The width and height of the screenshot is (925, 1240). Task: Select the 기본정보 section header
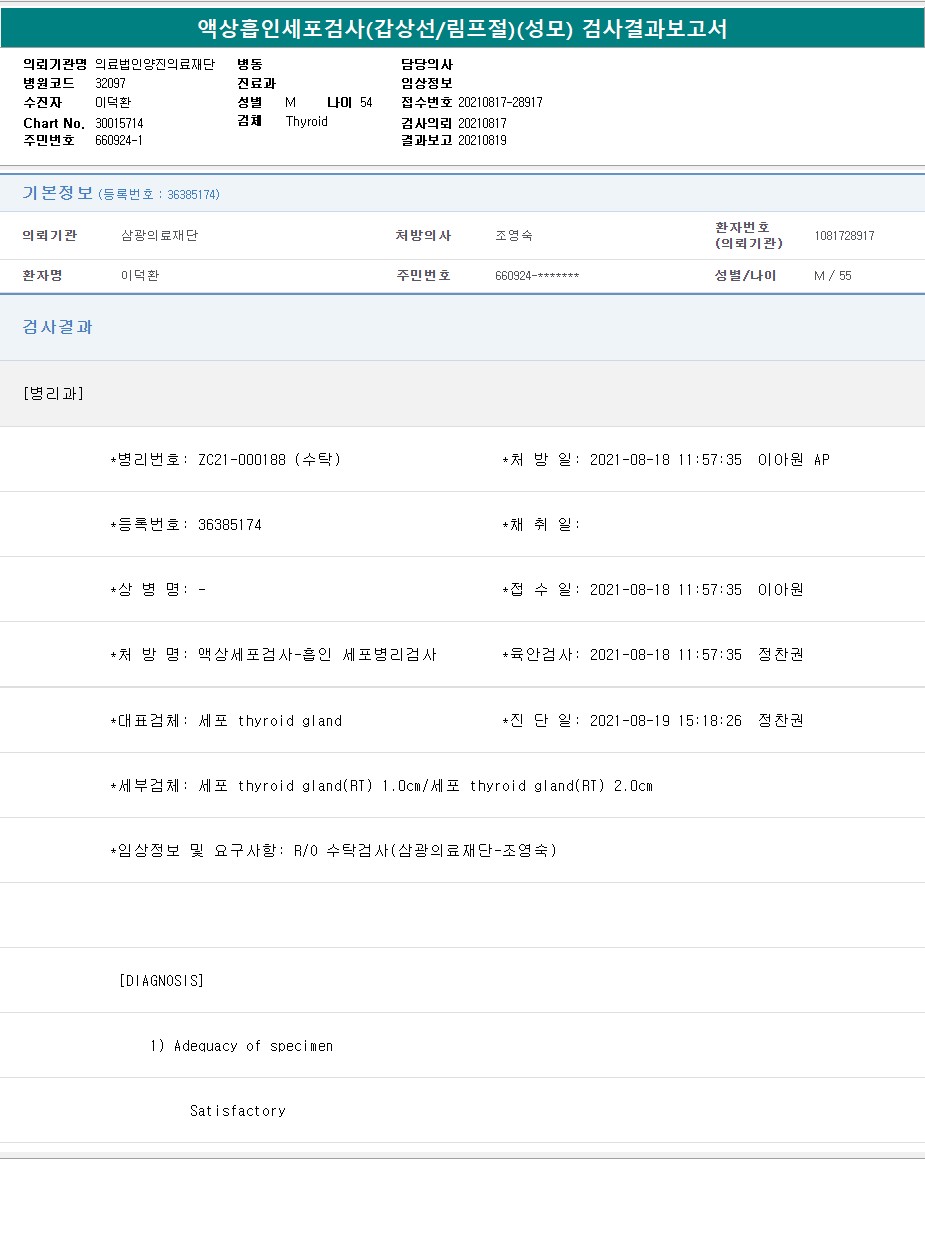point(57,193)
